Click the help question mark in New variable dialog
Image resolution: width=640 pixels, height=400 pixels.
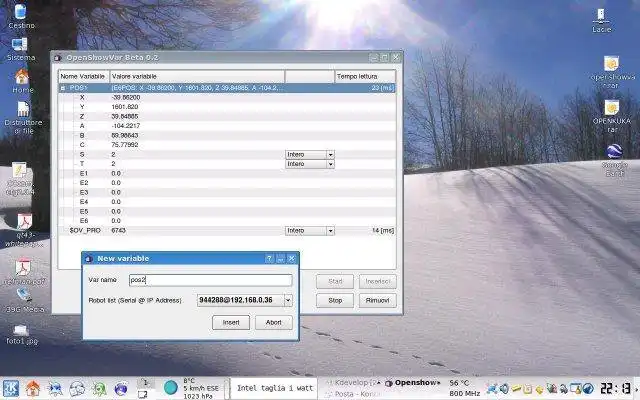pyautogui.click(x=269, y=258)
